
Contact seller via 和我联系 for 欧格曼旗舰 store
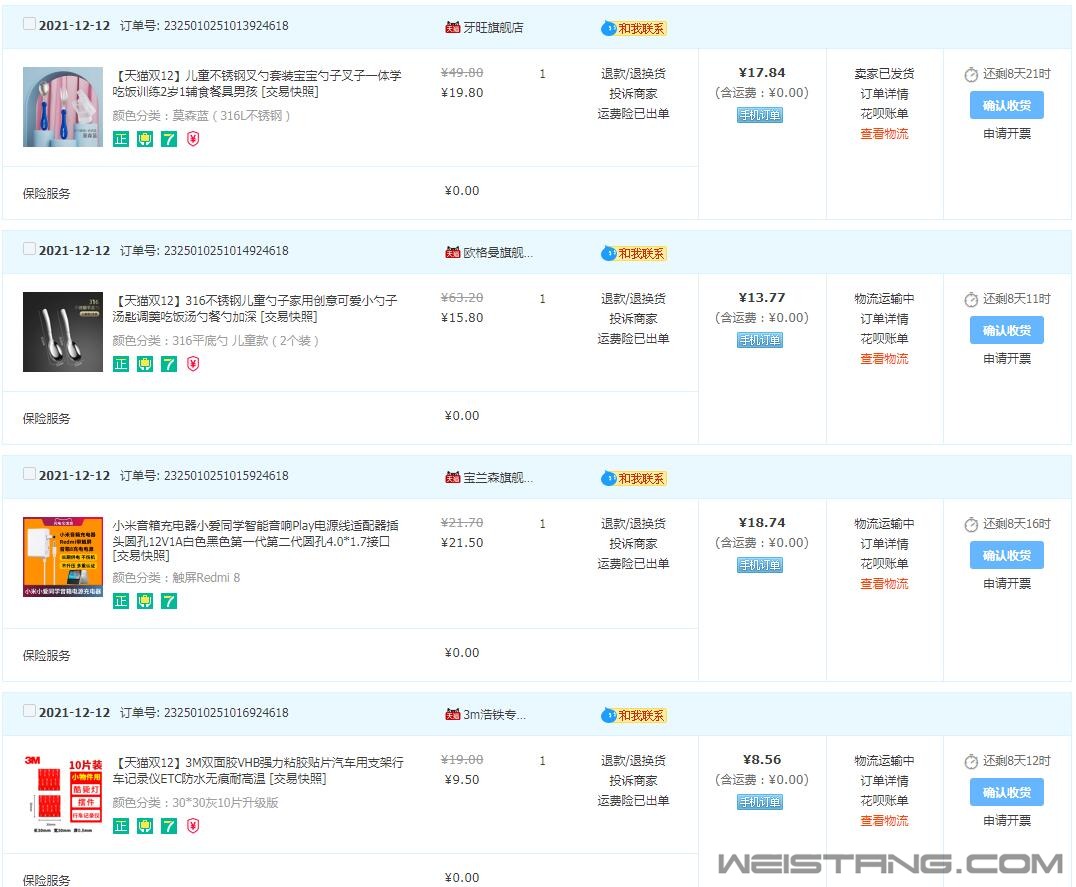pos(634,253)
